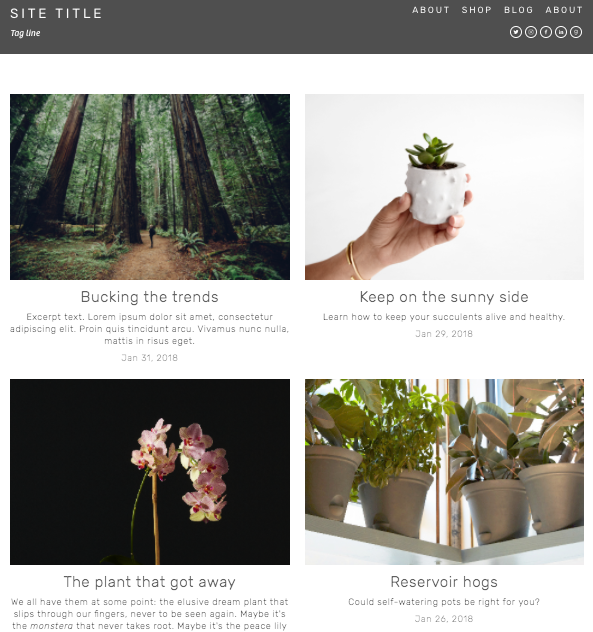Image resolution: width=593 pixels, height=632 pixels.
Task: Read The plant that got away post
Action: 150,582
